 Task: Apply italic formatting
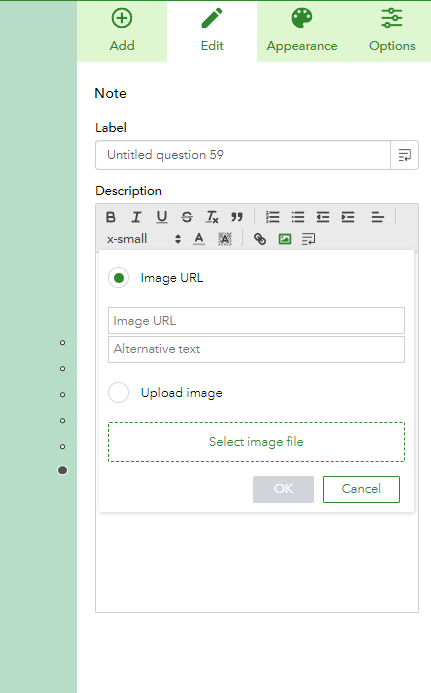pyautogui.click(x=136, y=217)
